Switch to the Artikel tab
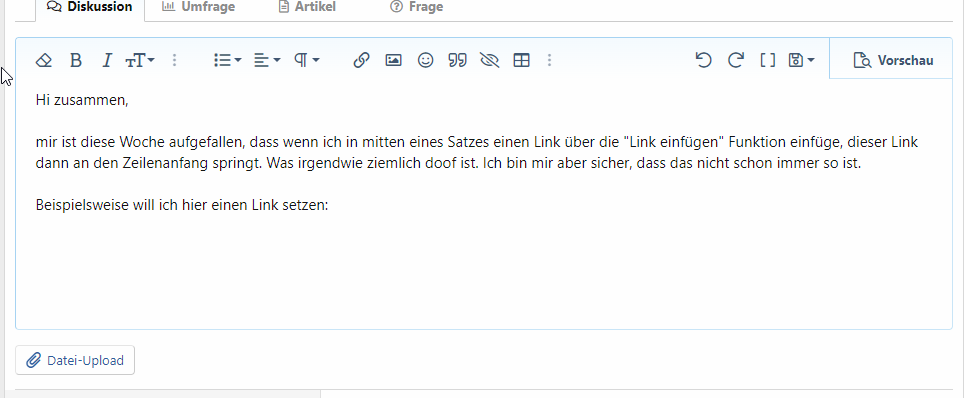 tap(307, 7)
